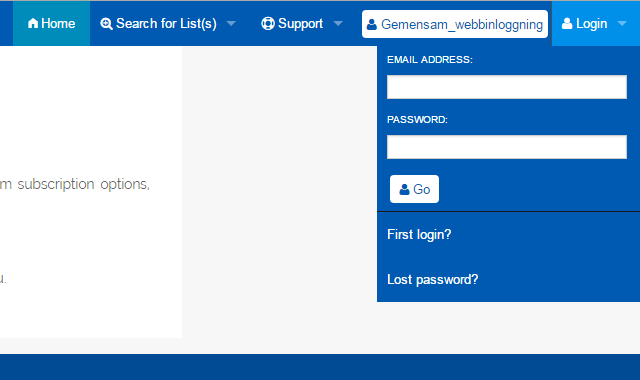Focus the Email Address input field
The image size is (640, 380).
(507, 87)
